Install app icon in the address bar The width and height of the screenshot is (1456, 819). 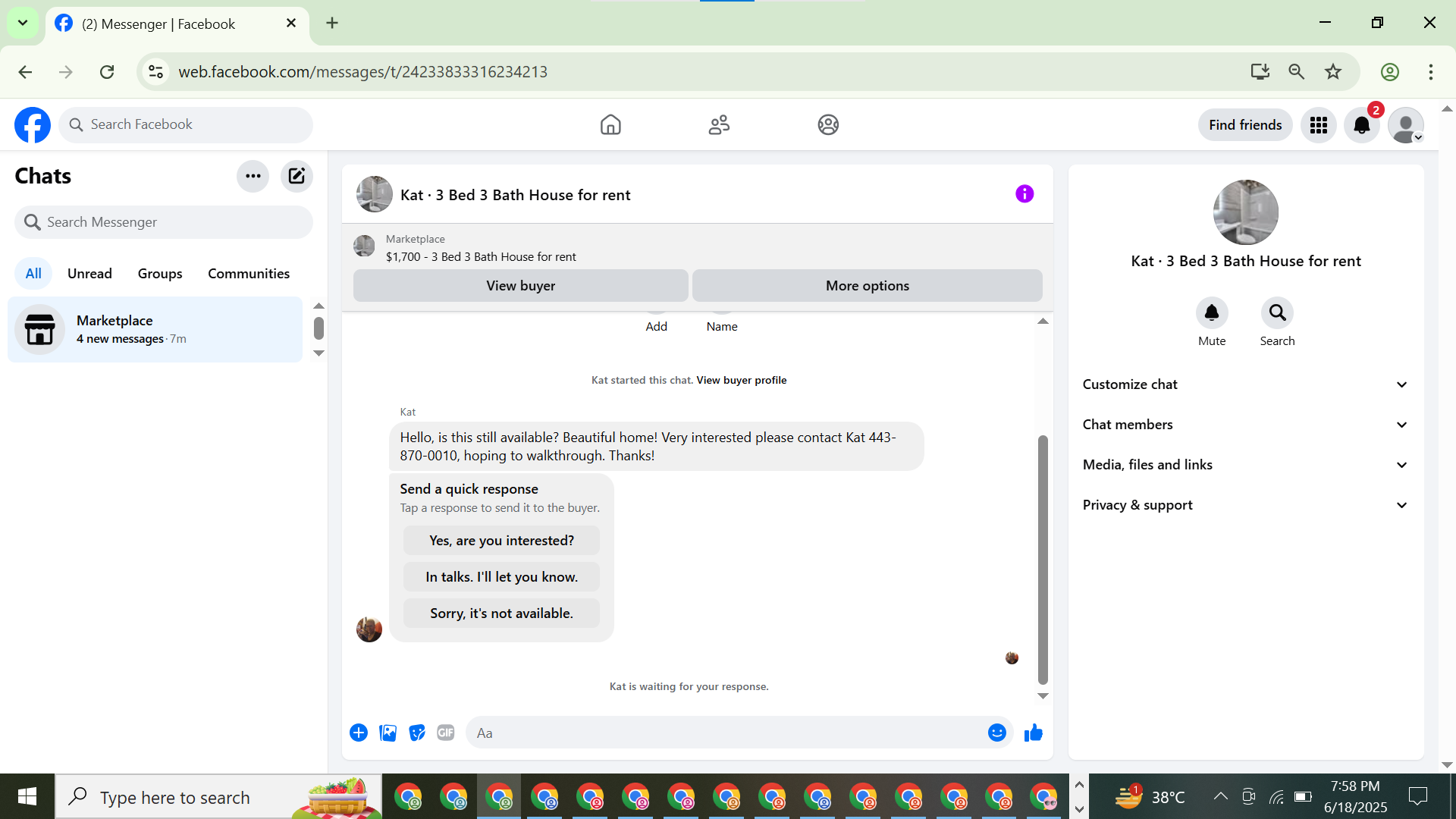tap(1260, 72)
